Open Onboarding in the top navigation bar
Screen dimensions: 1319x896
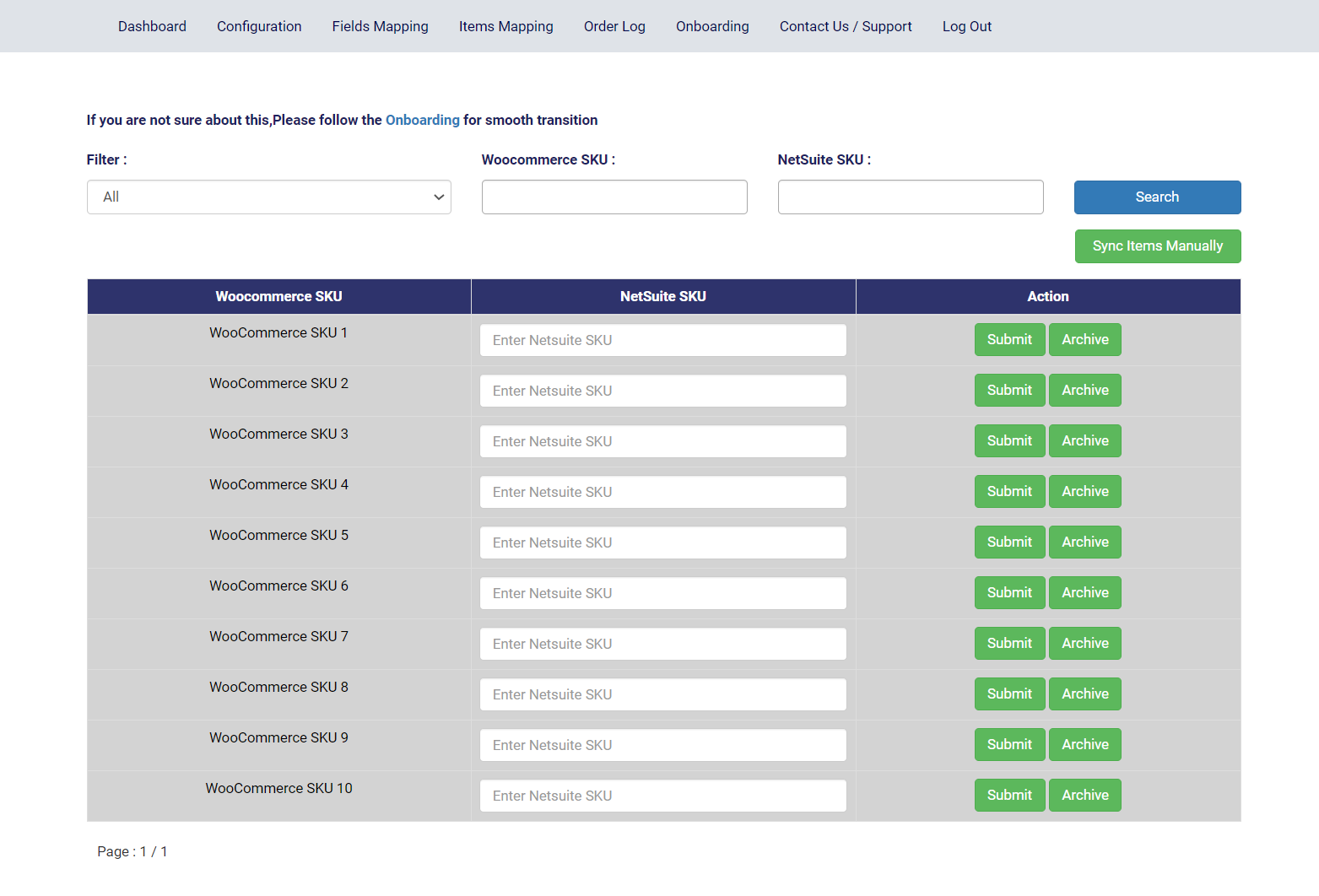tap(712, 26)
